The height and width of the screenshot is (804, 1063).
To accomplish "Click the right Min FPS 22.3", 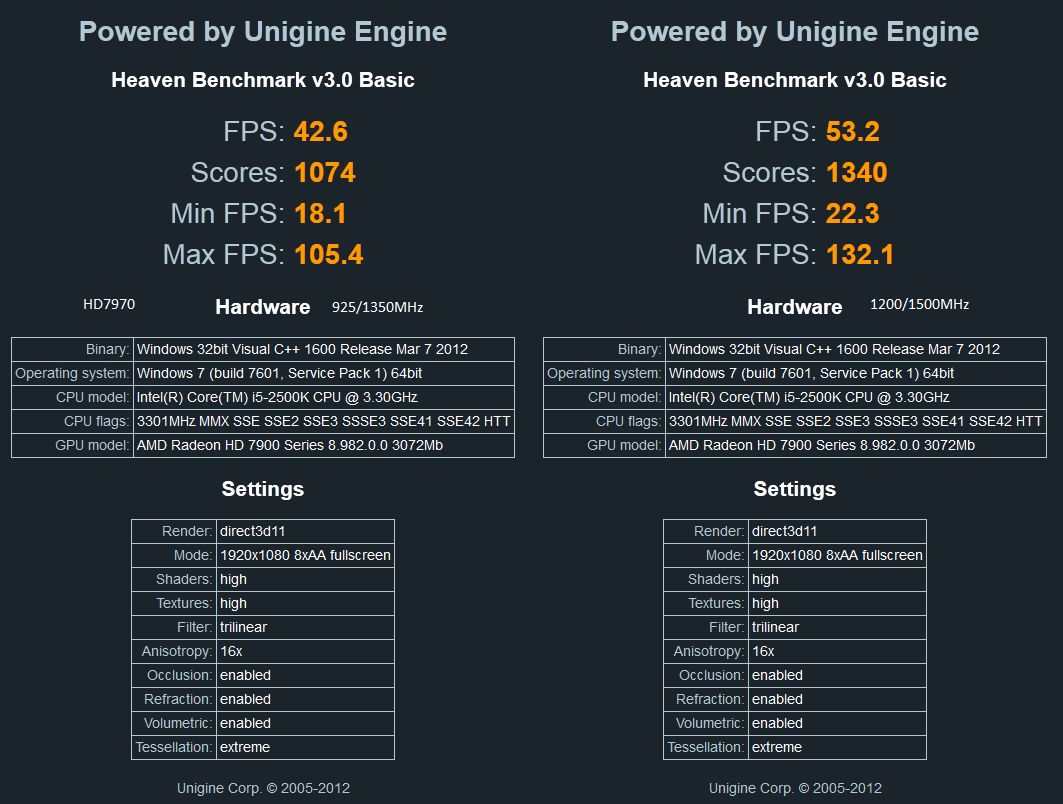I will (x=853, y=214).
